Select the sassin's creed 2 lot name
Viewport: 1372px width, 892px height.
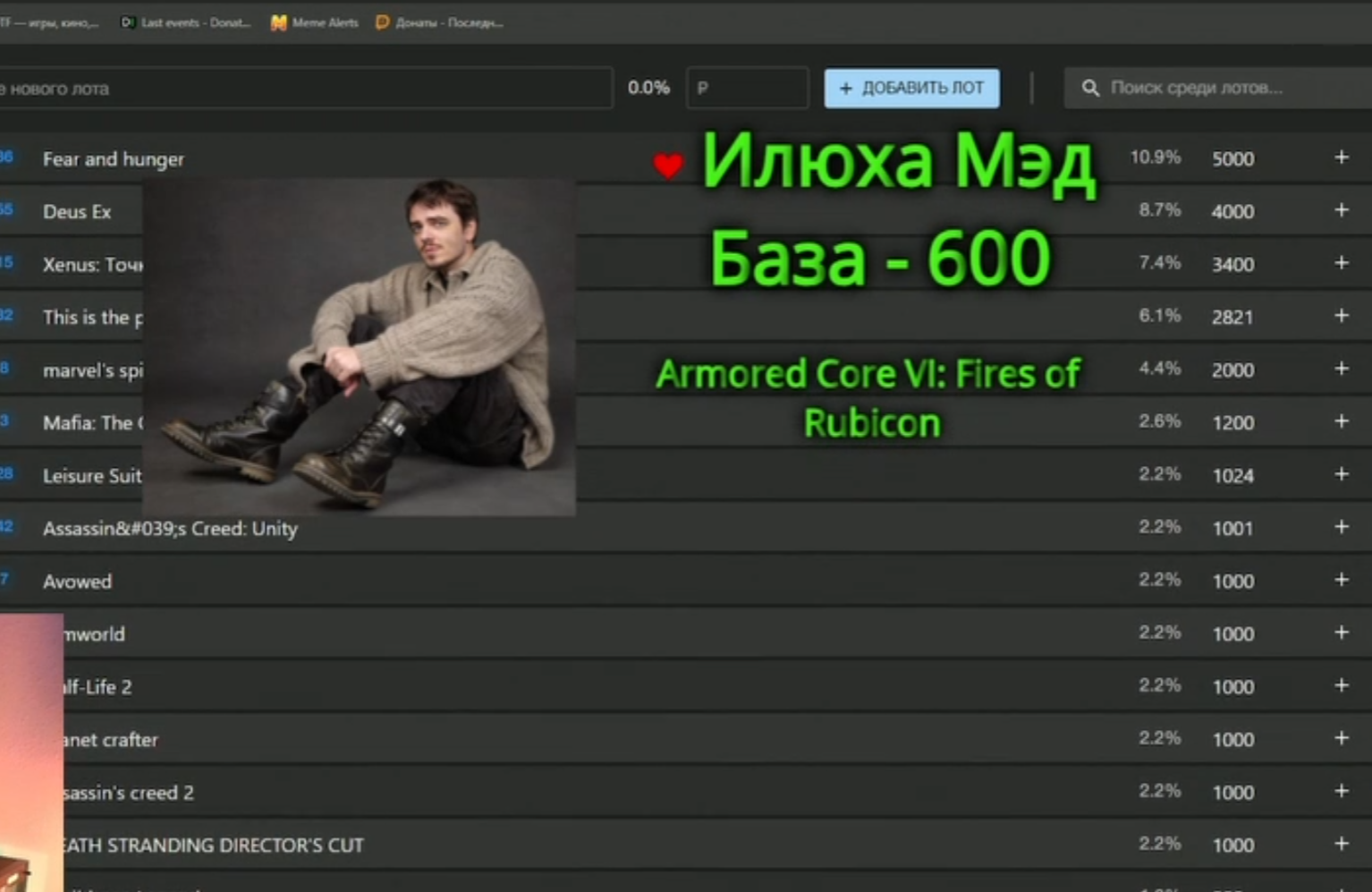point(129,793)
